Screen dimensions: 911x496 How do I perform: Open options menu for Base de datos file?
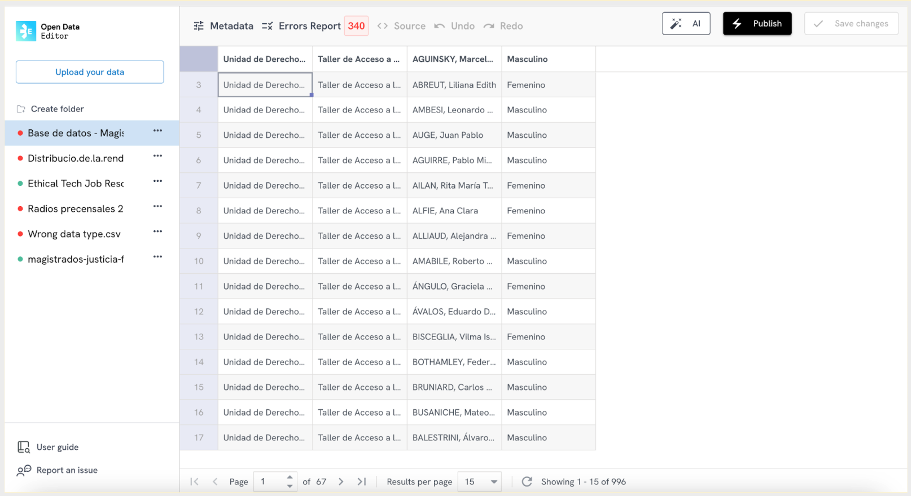157,131
